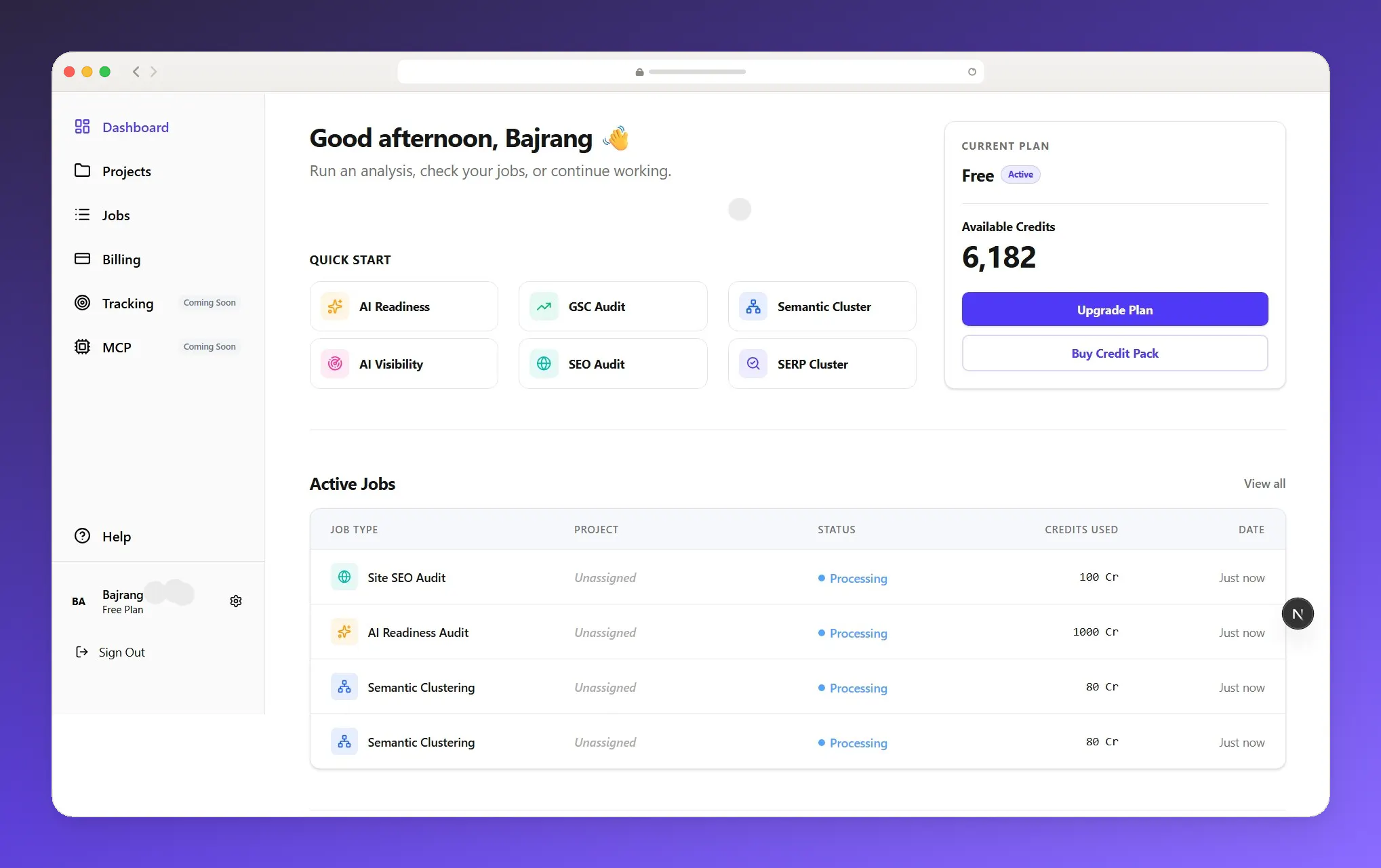This screenshot has width=1381, height=868.
Task: Go back with browser back arrow
Action: [x=136, y=72]
